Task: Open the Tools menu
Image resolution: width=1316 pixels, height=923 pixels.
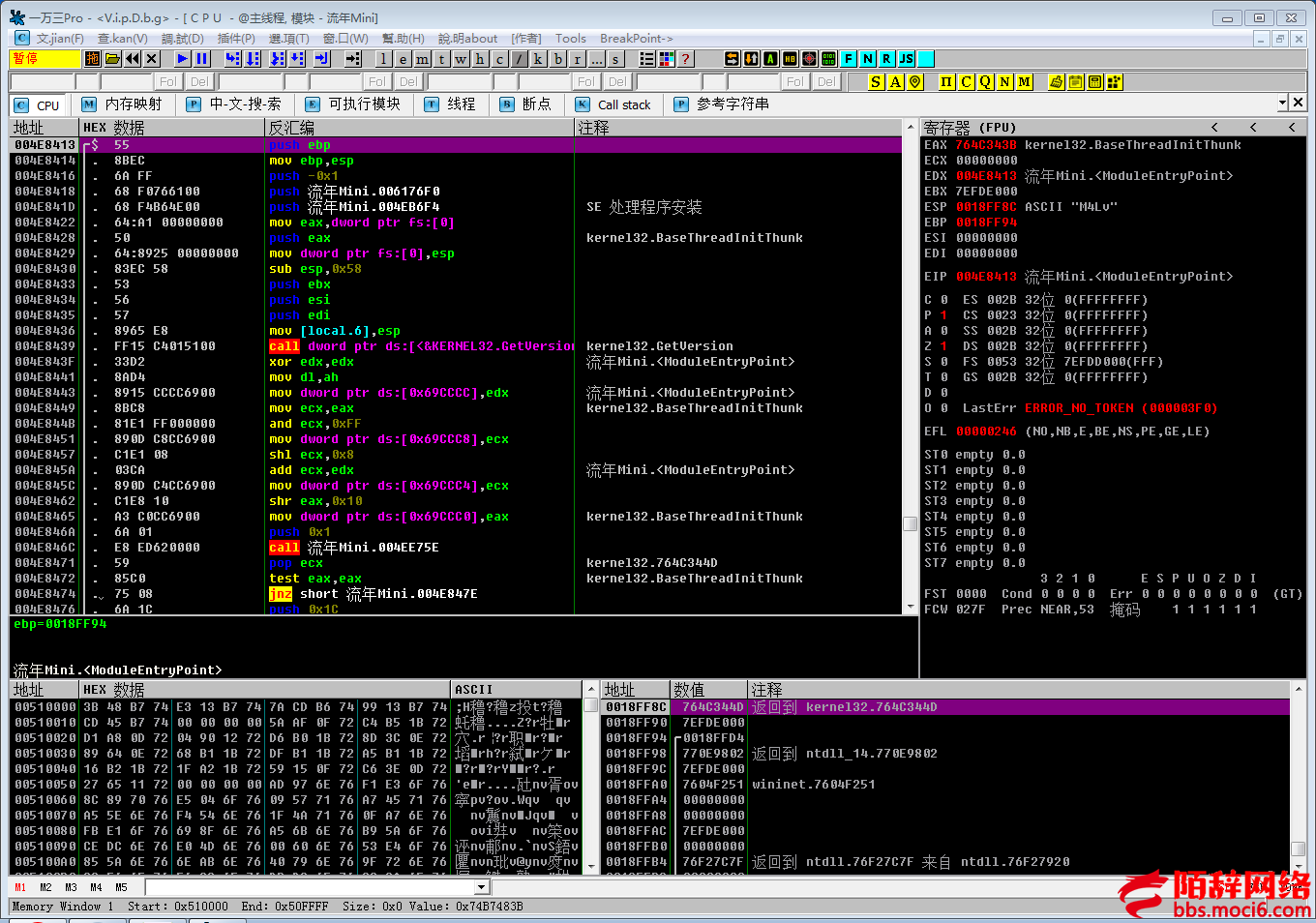Action: pos(570,38)
